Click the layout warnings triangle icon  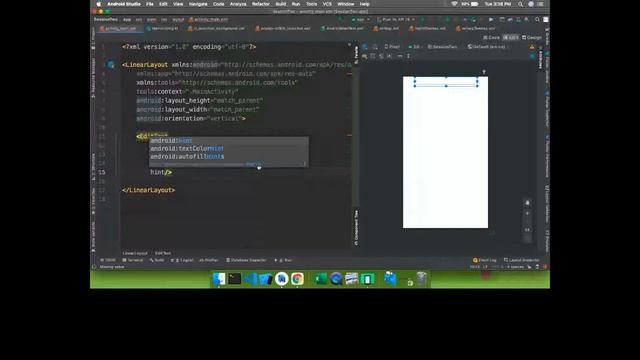[x=532, y=47]
